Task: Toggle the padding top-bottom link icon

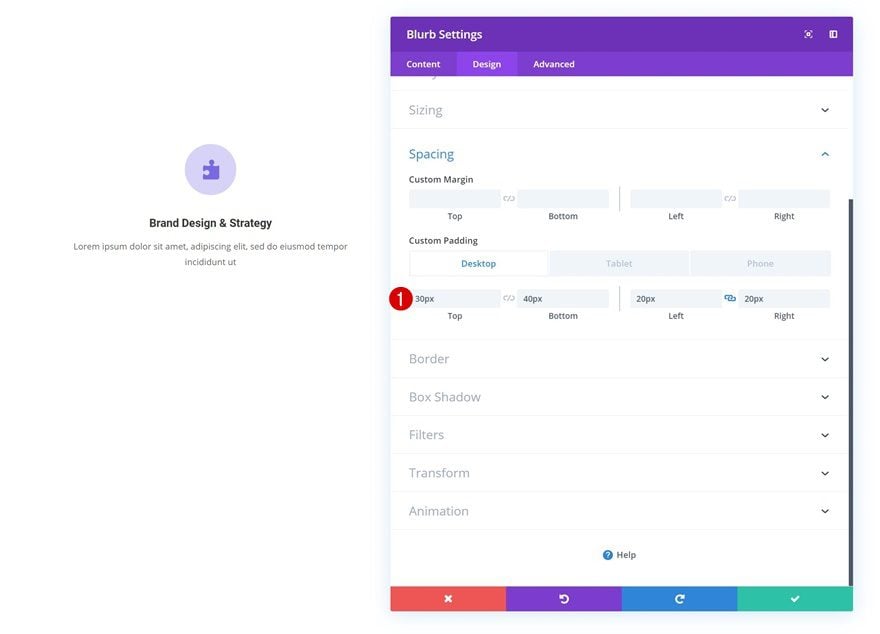Action: [x=509, y=298]
